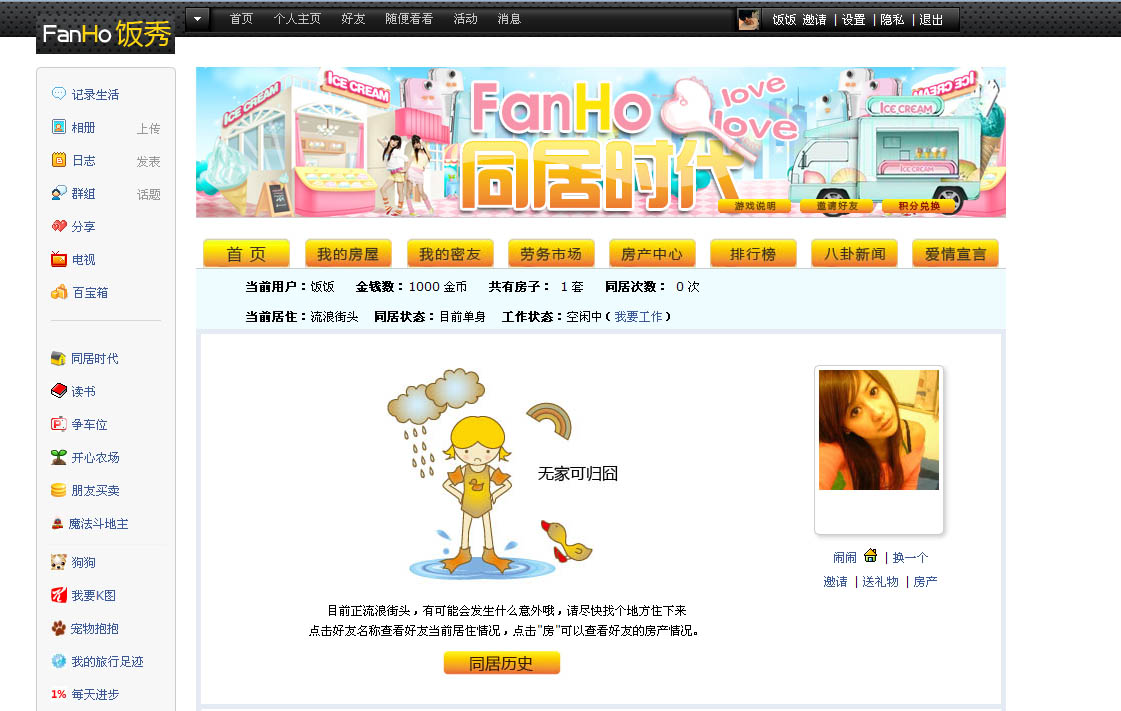Open 活动 in top navigation

pyautogui.click(x=465, y=19)
